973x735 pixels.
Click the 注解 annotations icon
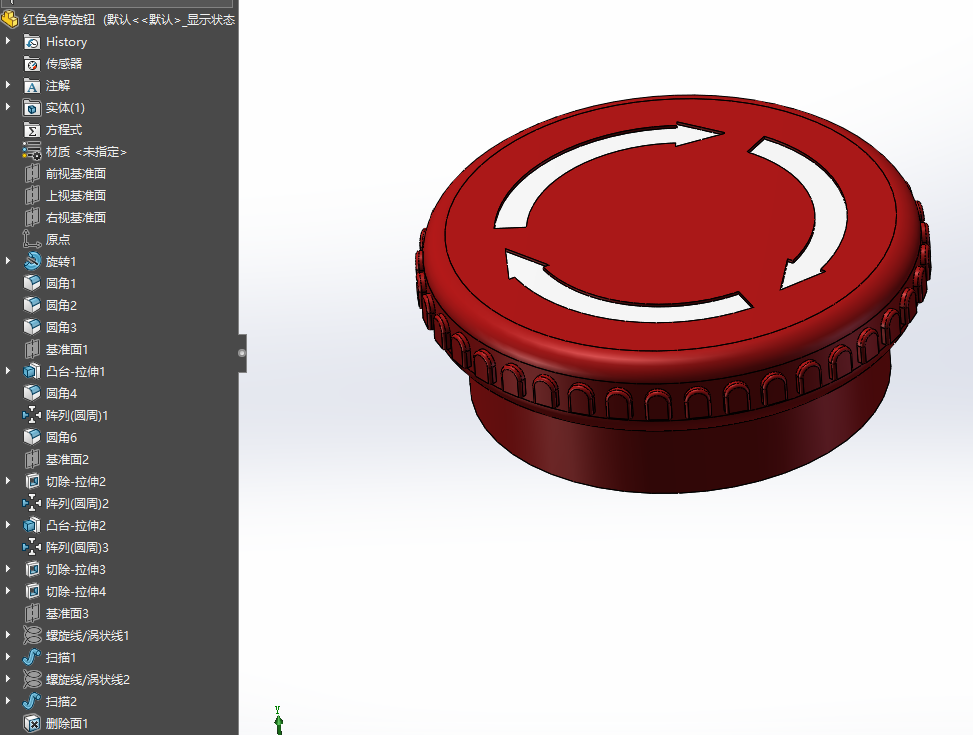pyautogui.click(x=32, y=86)
